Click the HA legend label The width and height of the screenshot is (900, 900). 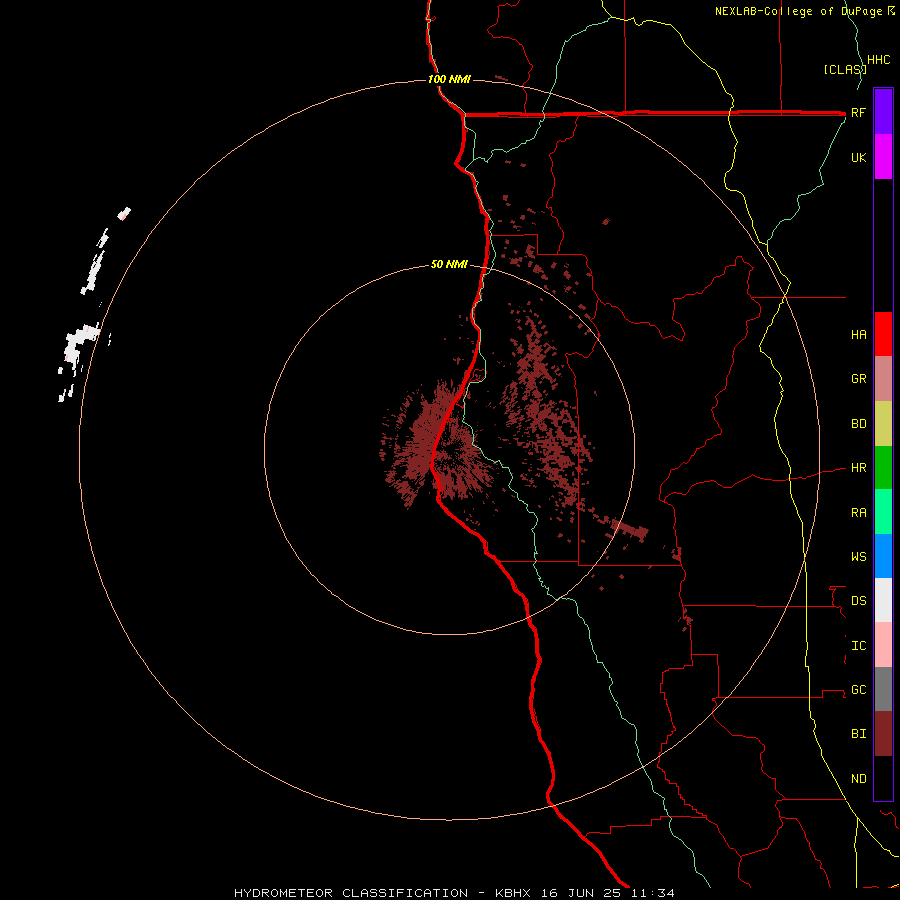coord(858,335)
